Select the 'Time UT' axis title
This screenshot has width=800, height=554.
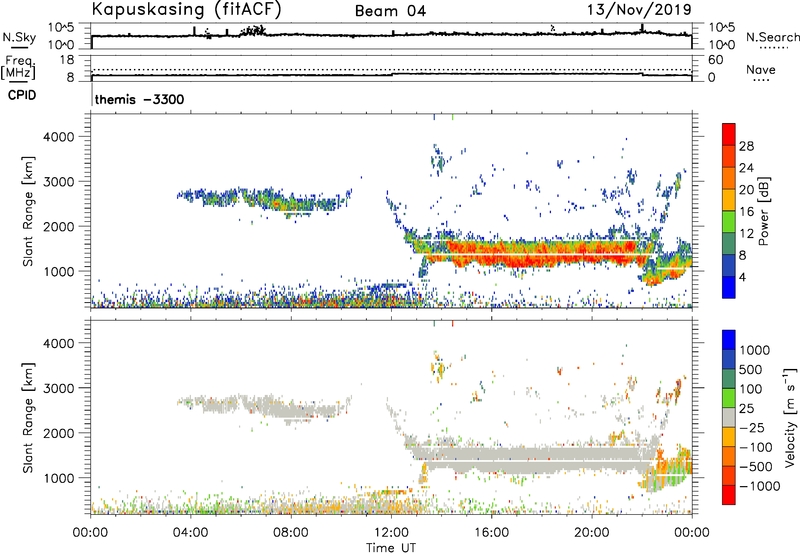391,548
